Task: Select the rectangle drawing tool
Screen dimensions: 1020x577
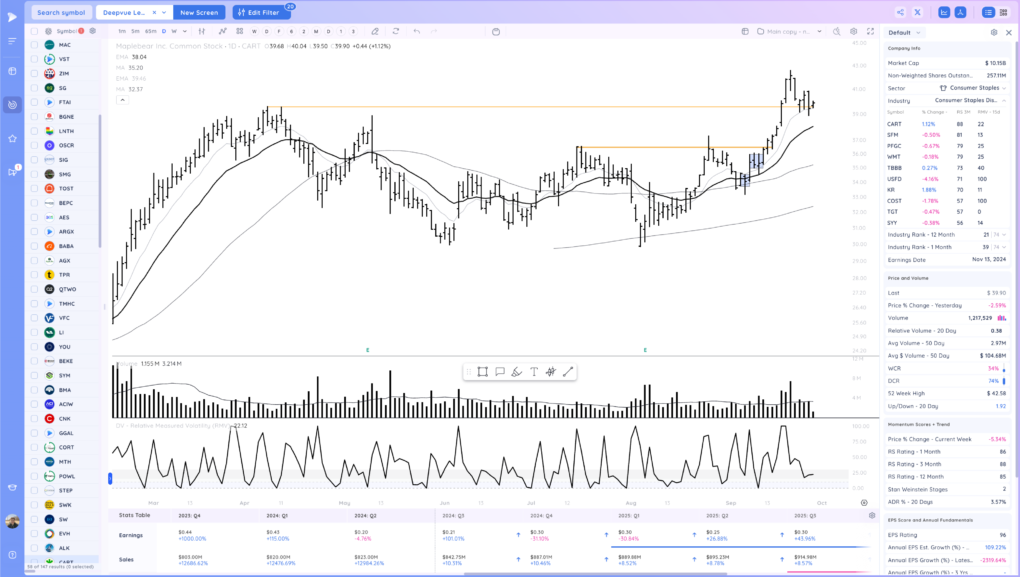Action: [x=482, y=372]
